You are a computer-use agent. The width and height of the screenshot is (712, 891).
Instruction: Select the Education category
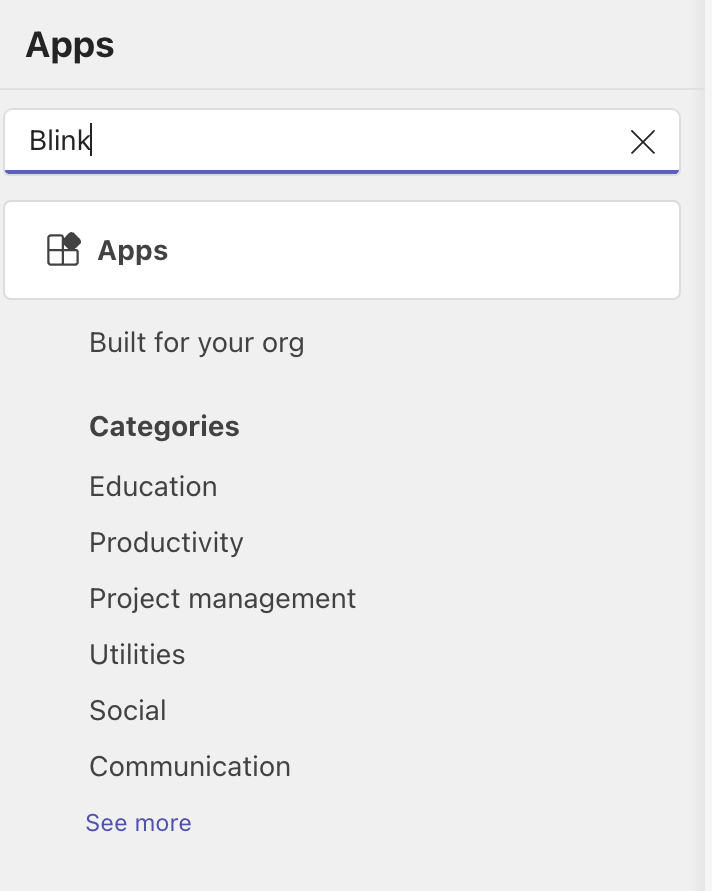[x=153, y=486]
